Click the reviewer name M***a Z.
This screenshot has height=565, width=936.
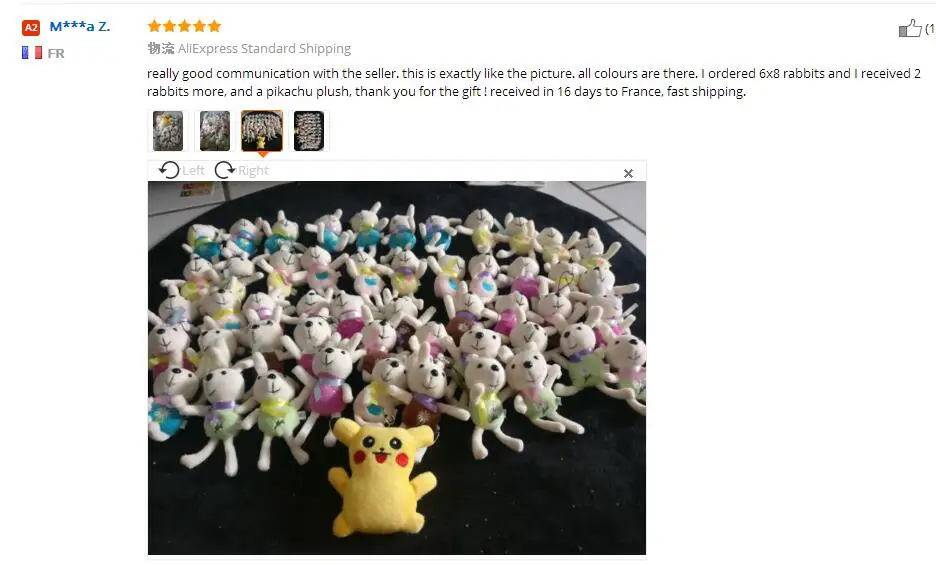point(80,26)
